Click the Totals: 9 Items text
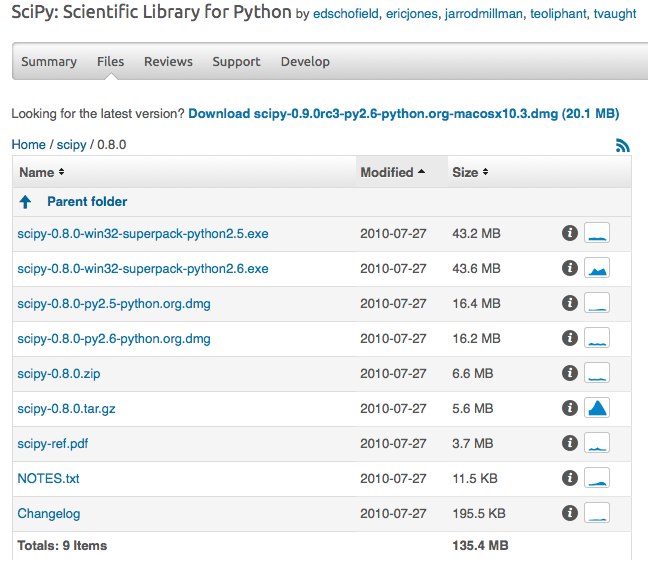648x573 pixels. pyautogui.click(x=62, y=545)
